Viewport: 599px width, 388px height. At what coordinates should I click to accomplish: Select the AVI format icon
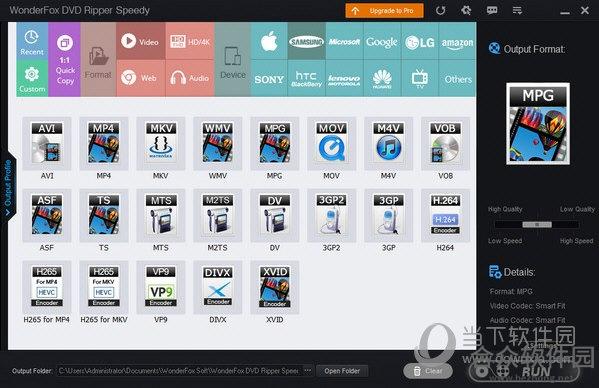click(x=47, y=144)
